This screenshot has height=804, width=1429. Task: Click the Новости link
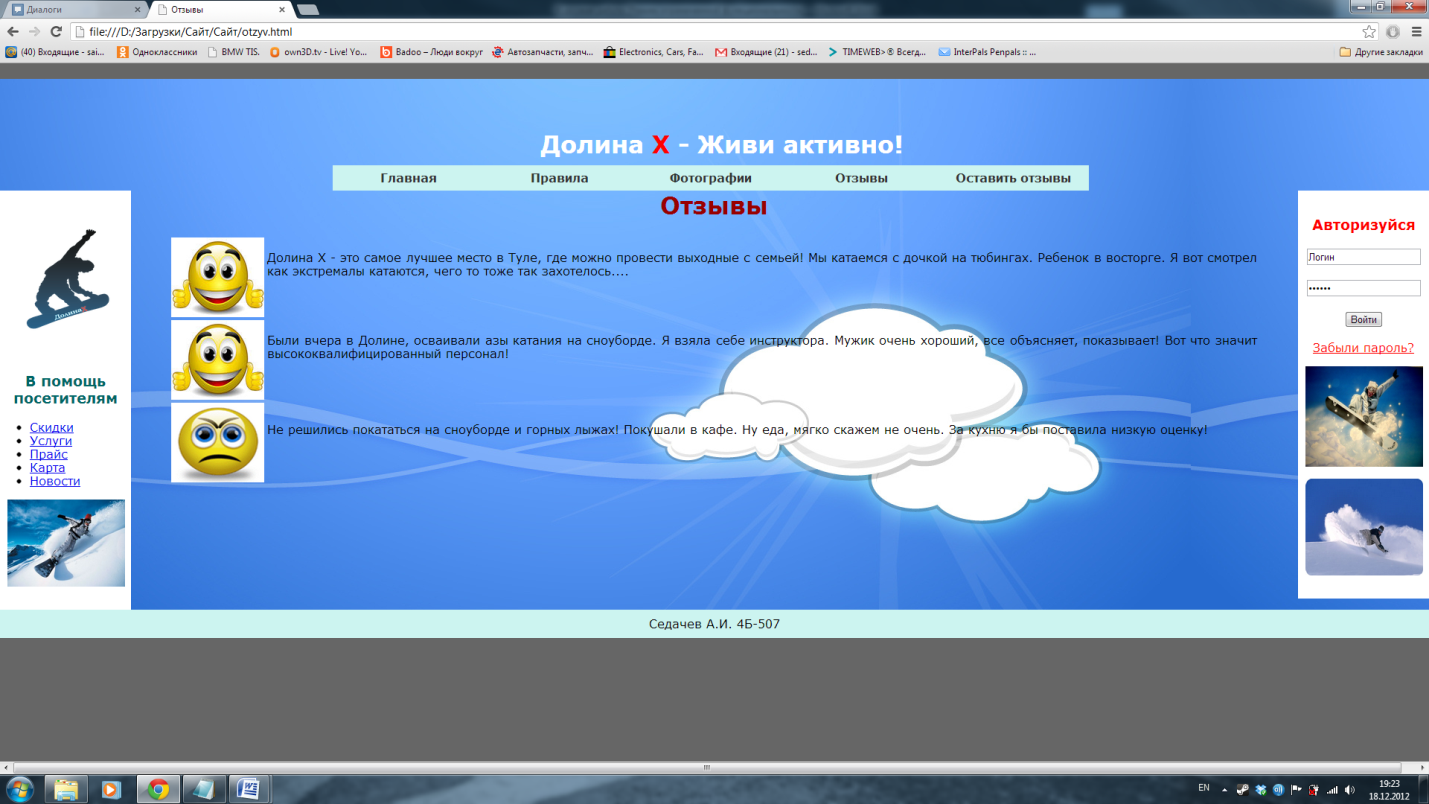tap(55, 481)
